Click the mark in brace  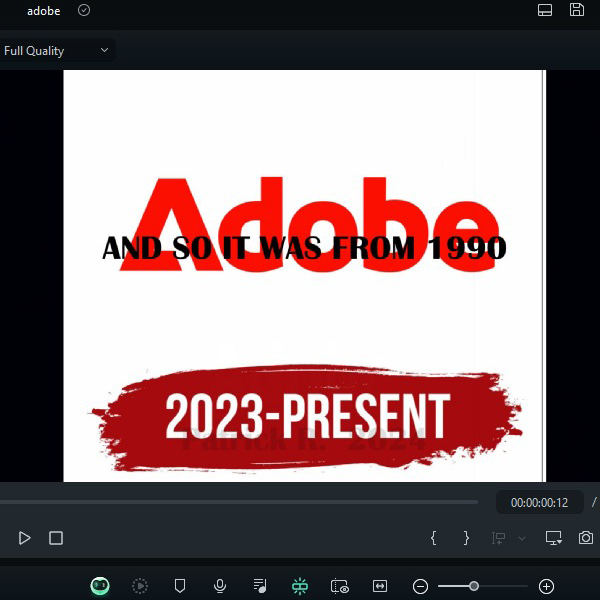click(x=433, y=538)
